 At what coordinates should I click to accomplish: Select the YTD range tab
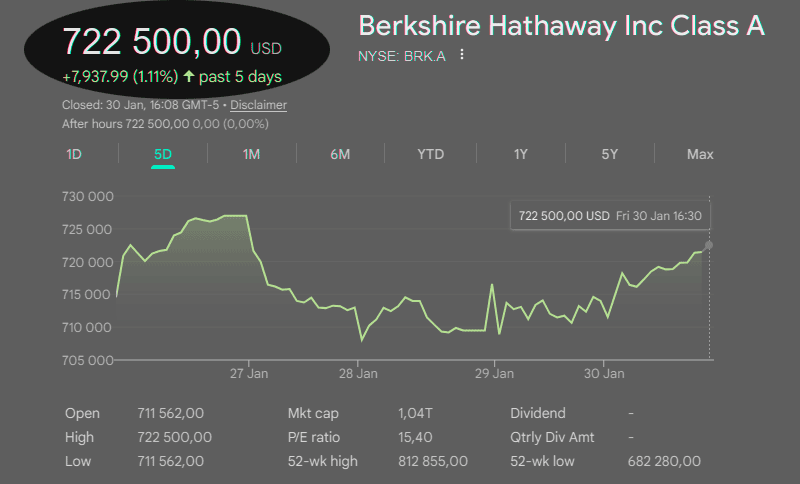[431, 154]
